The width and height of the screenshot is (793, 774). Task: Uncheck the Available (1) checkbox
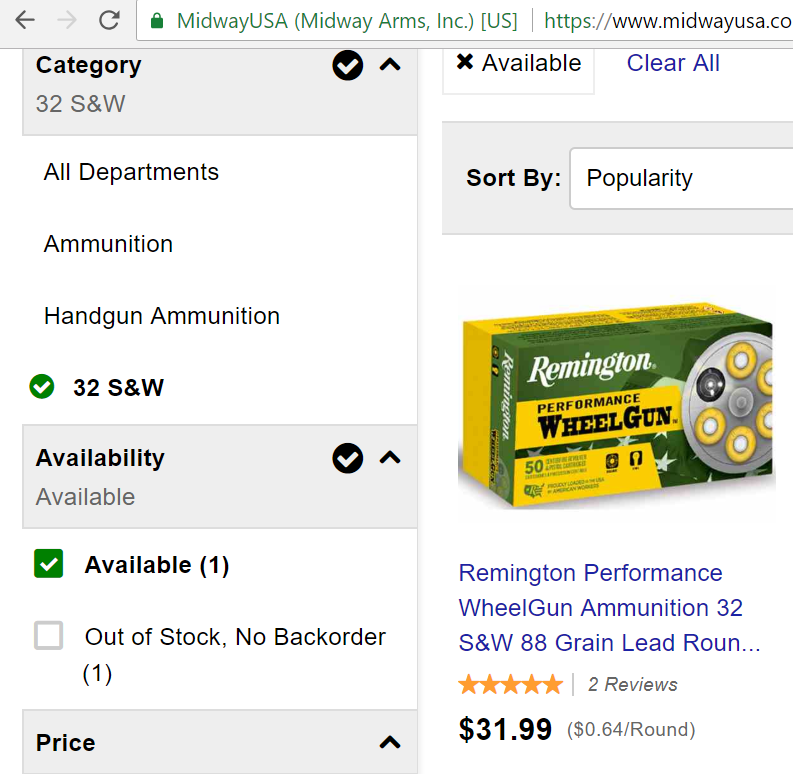click(49, 564)
